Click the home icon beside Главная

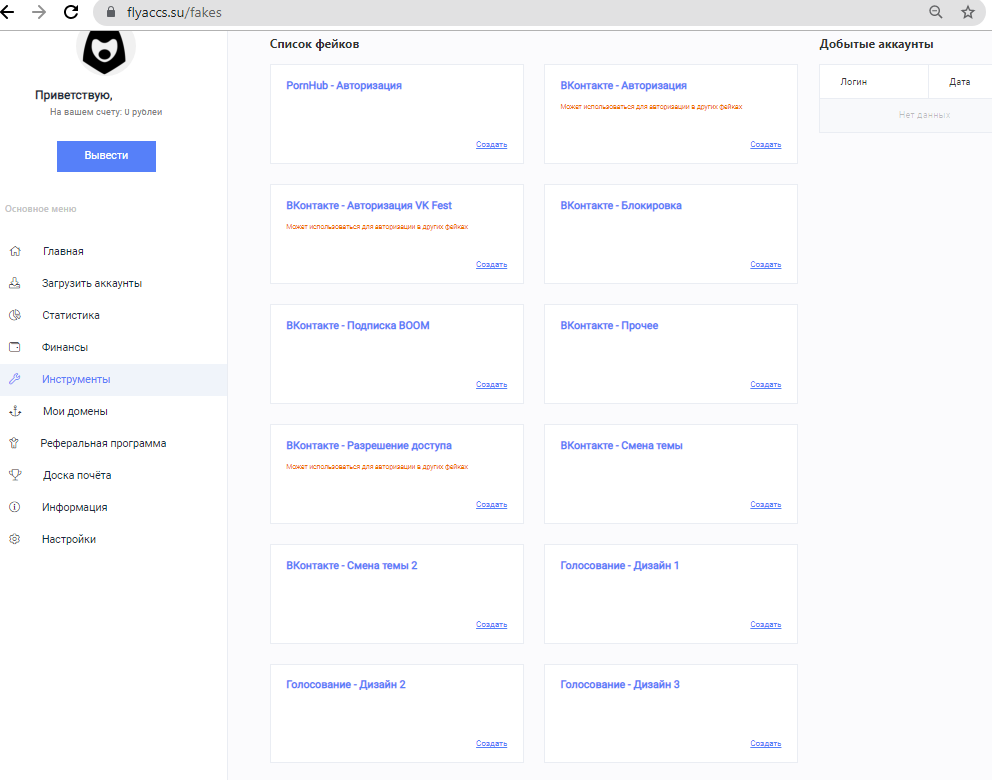[15, 251]
